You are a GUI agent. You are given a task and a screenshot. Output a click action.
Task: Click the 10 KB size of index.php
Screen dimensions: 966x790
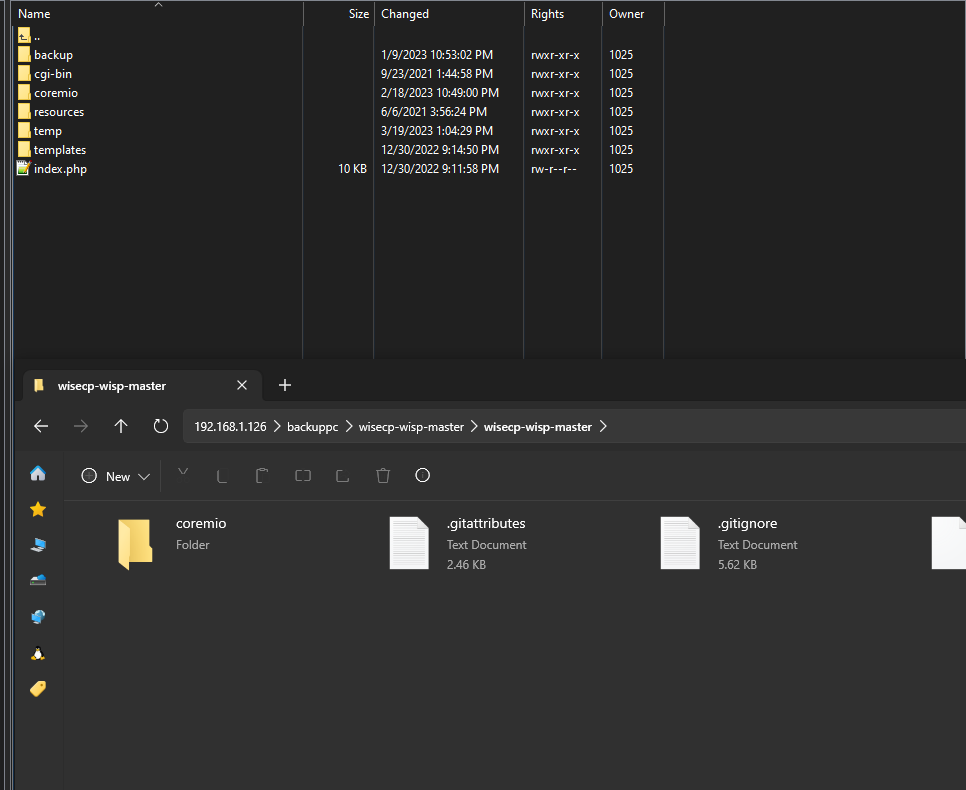[x=352, y=169]
